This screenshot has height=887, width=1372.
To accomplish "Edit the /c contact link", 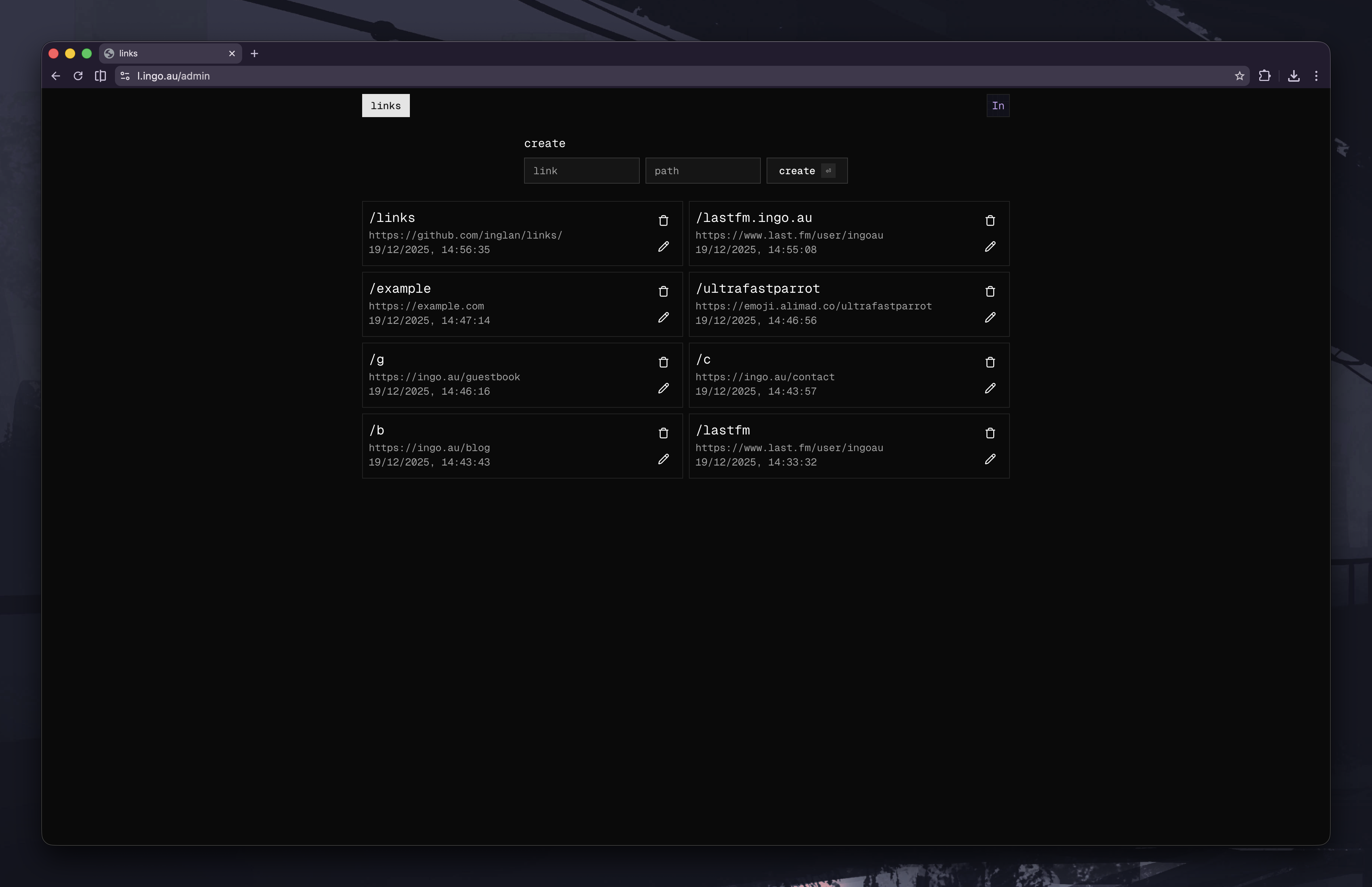I will point(990,388).
